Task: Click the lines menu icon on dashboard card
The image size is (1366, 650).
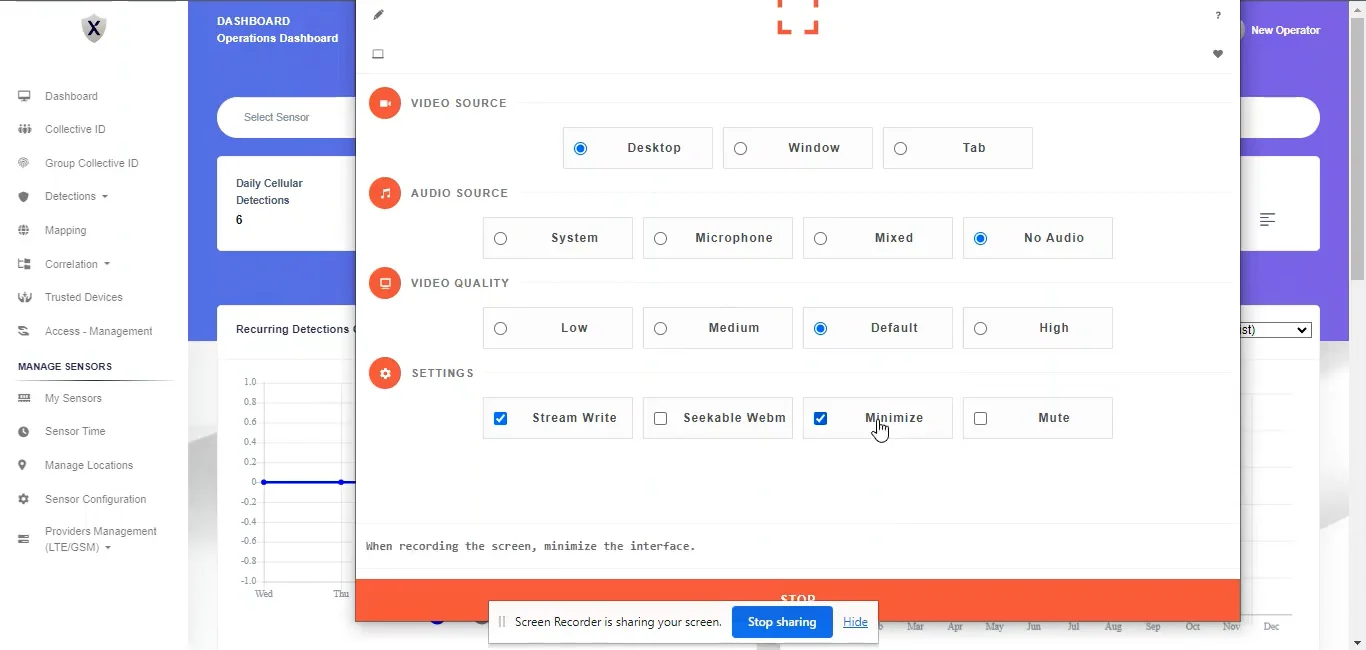Action: pos(1267,219)
